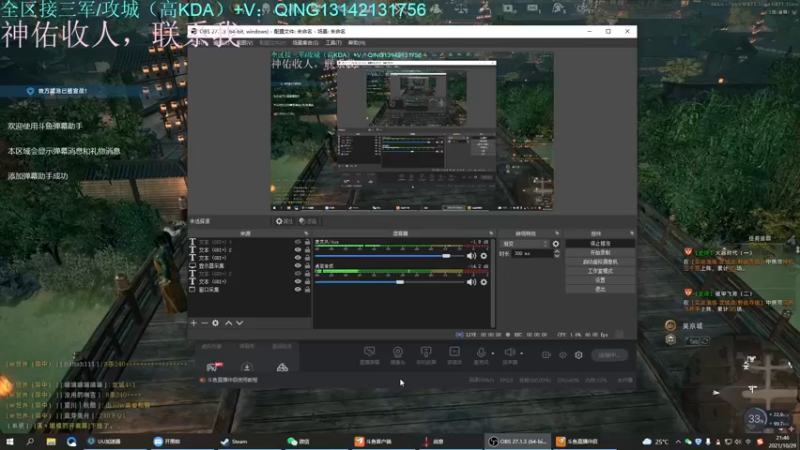Click the 工作室模式 button
The height and width of the screenshot is (450, 800).
pyautogui.click(x=600, y=271)
